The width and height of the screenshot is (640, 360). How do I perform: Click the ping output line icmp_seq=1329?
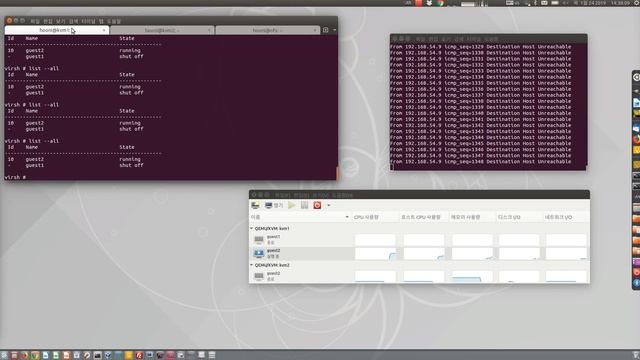coord(480,47)
